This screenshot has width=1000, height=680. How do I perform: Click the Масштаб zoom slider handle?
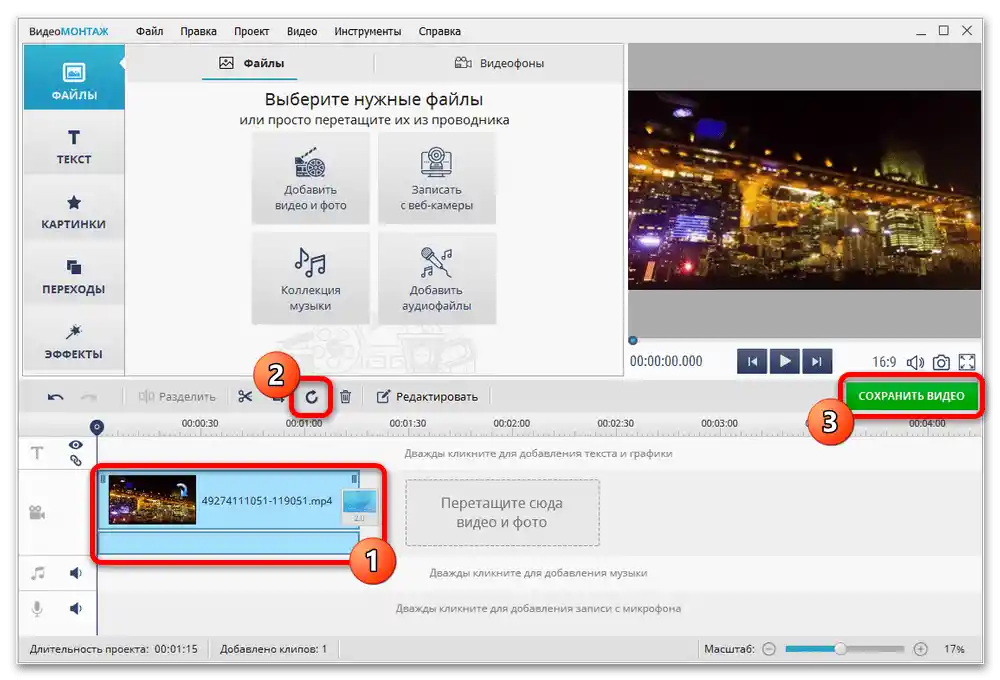(x=841, y=649)
